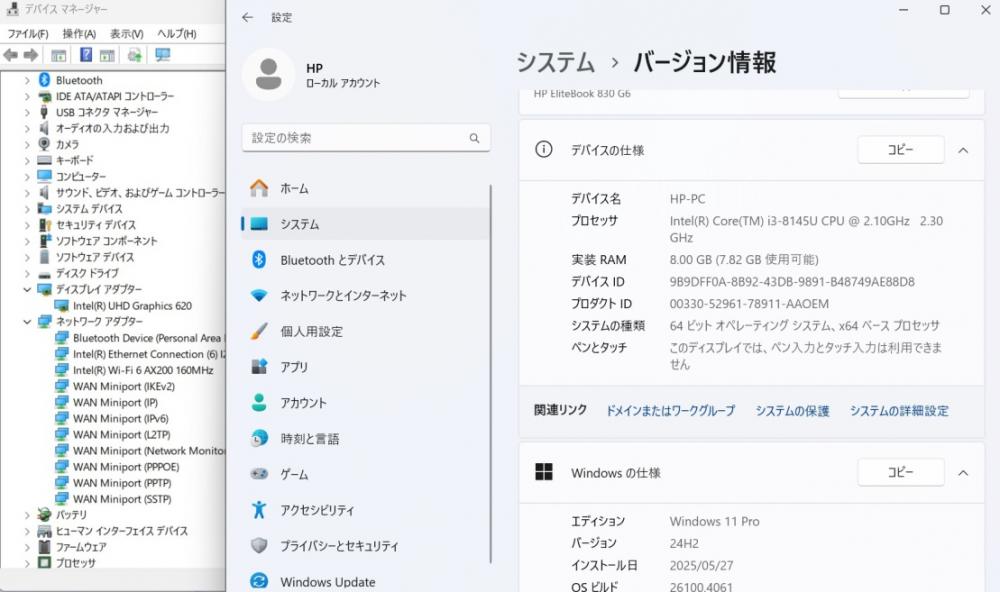The height and width of the screenshot is (592, 1000).
Task: Open システムの保護 link
Action: tap(793, 411)
